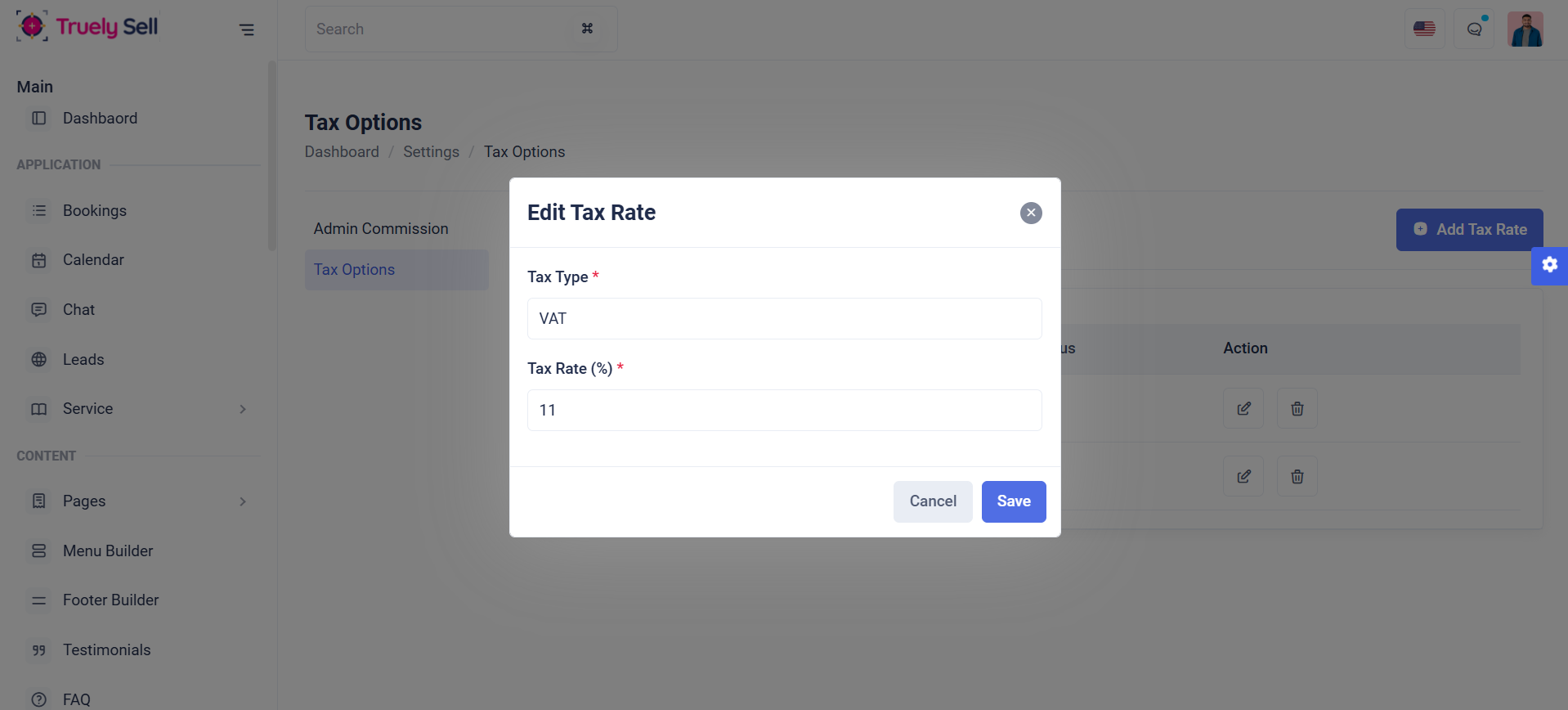Select the Admin Commission settings tab
Viewport: 1568px width, 710px height.
click(x=381, y=229)
